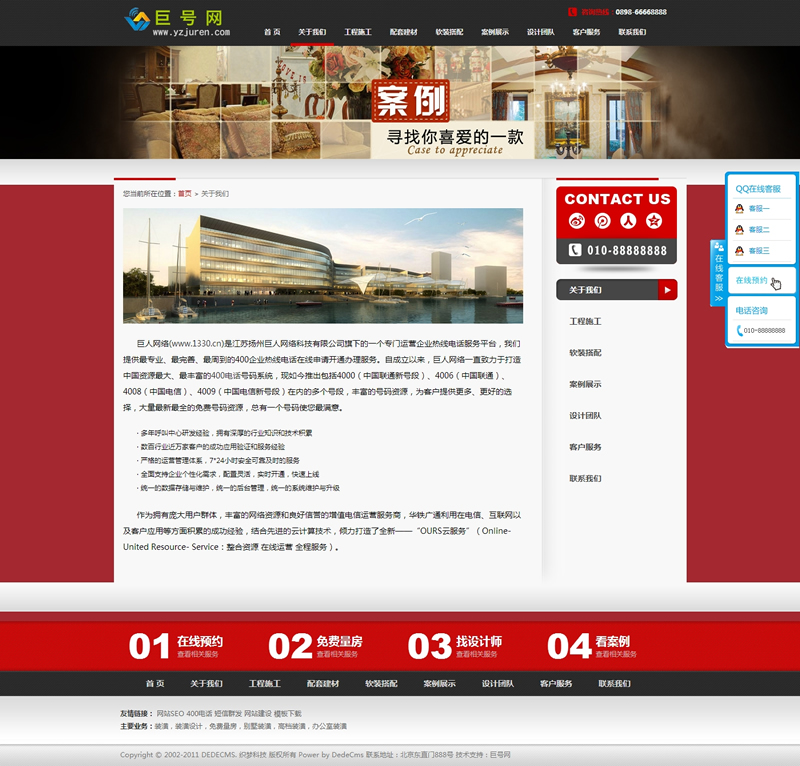Click the QQ penguin icon for 客服三
This screenshot has height=766, width=800.
[739, 251]
